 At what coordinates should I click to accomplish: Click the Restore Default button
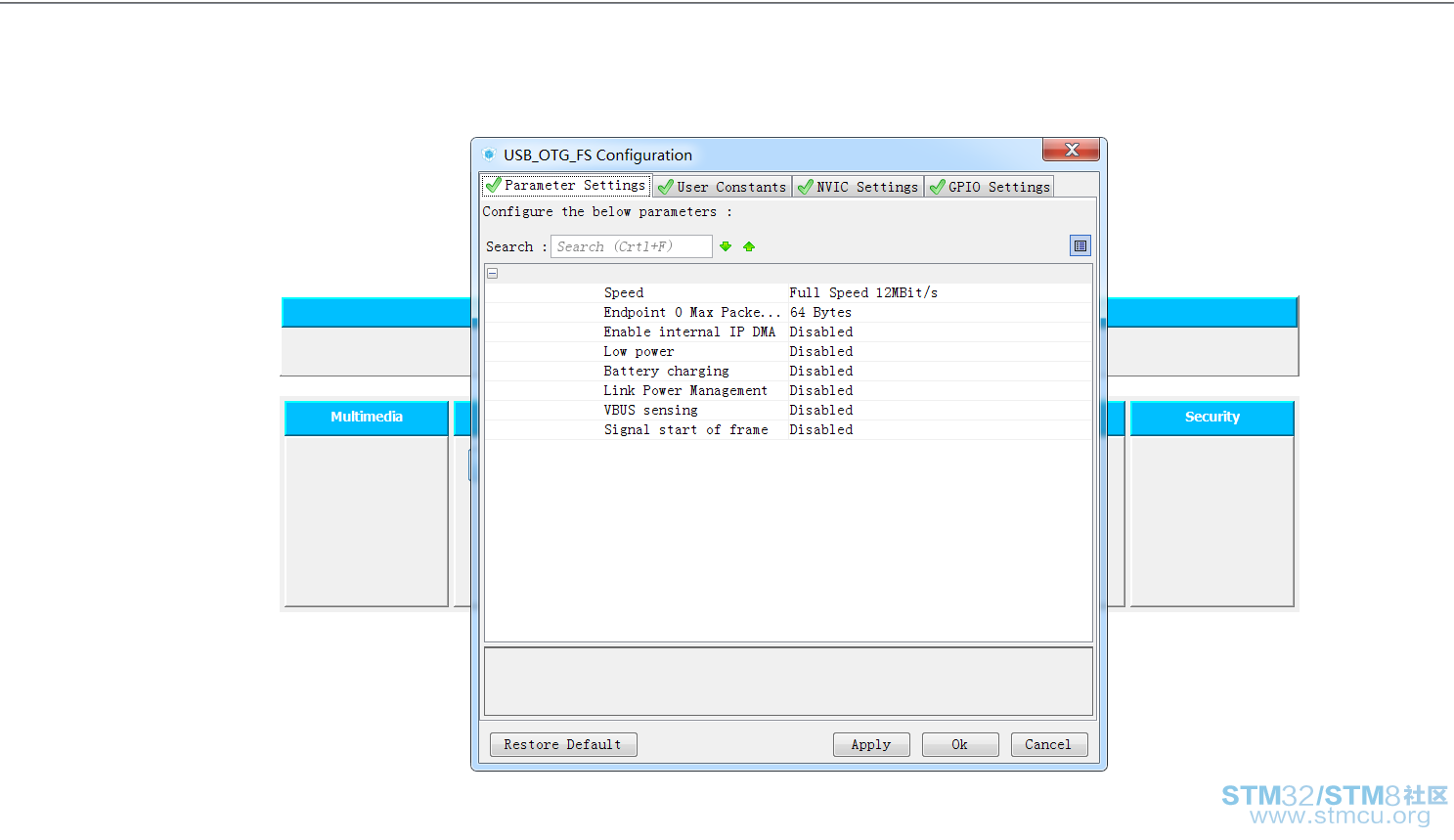click(563, 744)
